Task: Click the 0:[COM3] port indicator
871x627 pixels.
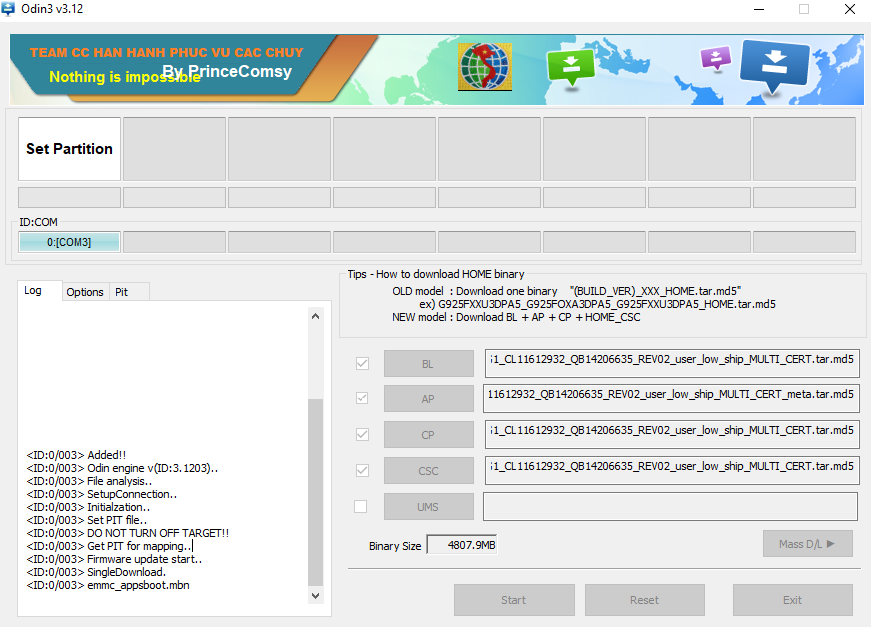Action: click(x=69, y=242)
